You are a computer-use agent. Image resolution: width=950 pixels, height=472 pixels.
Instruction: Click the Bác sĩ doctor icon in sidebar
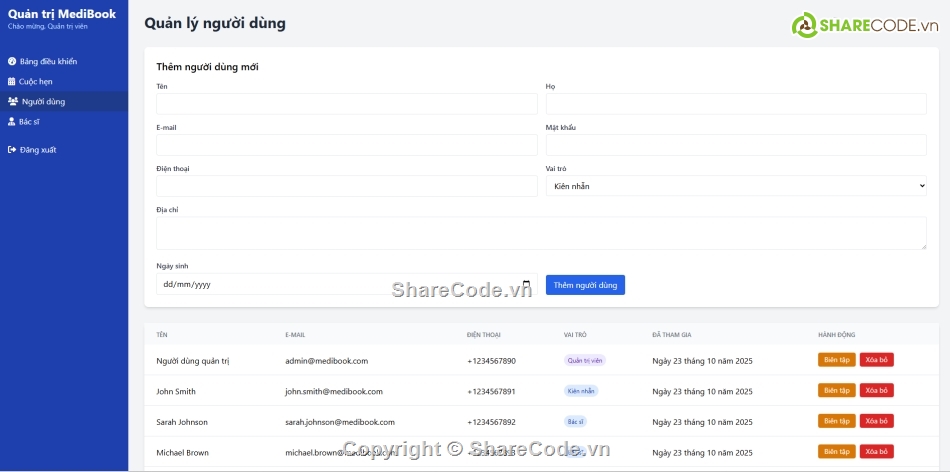[x=12, y=122]
